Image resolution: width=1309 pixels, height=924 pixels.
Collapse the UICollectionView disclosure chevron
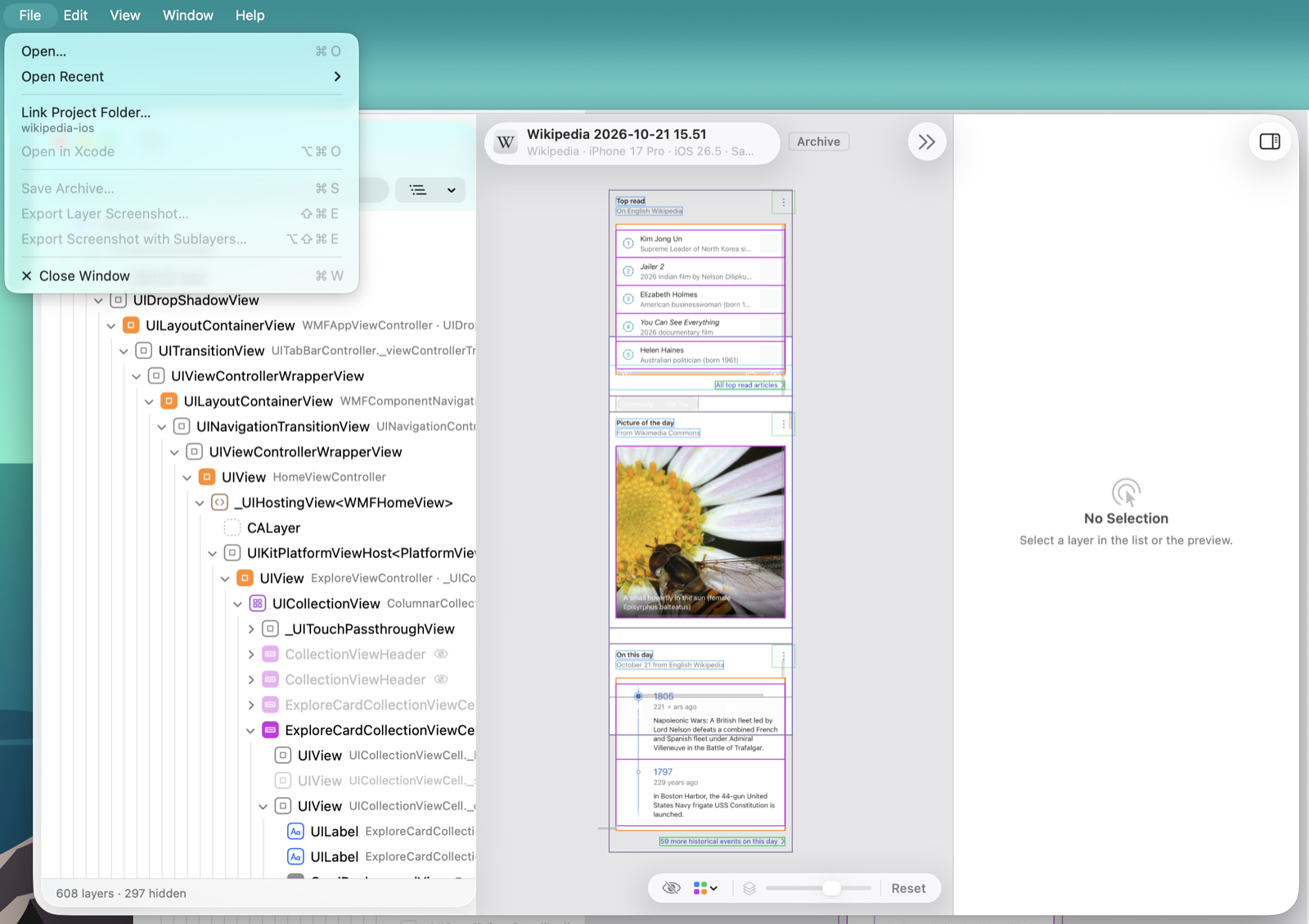[237, 603]
